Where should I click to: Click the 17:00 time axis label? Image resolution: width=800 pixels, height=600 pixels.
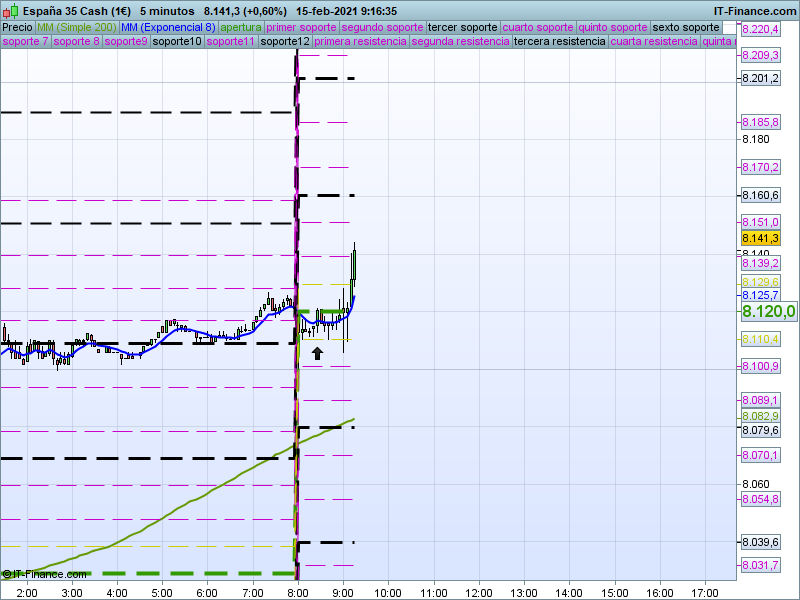[x=705, y=593]
